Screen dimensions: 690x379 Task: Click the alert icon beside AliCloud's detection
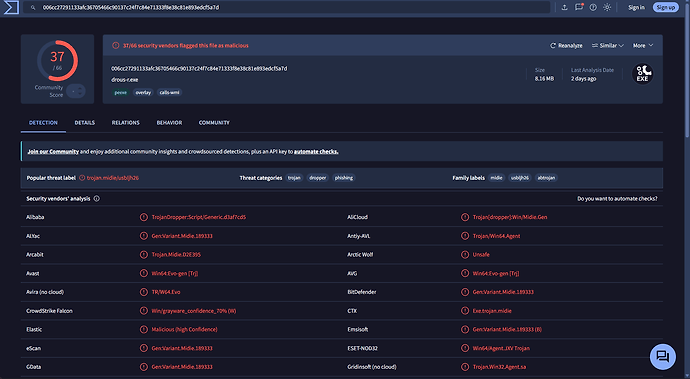pos(465,217)
